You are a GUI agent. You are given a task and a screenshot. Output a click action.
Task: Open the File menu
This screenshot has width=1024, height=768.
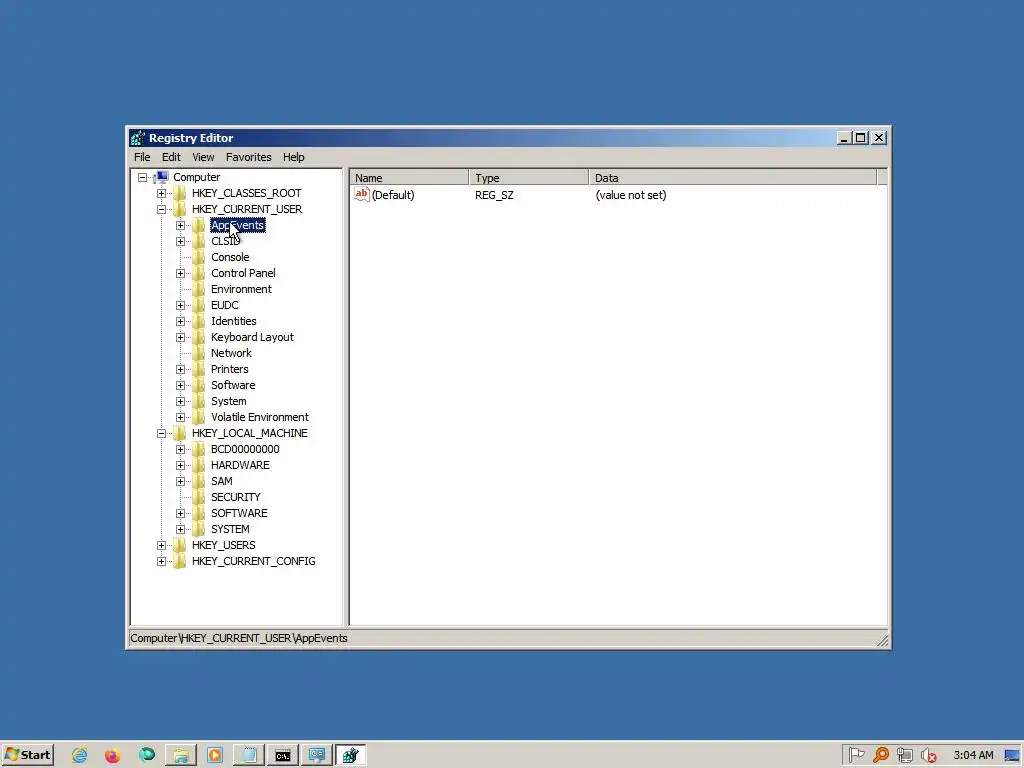[x=142, y=157]
